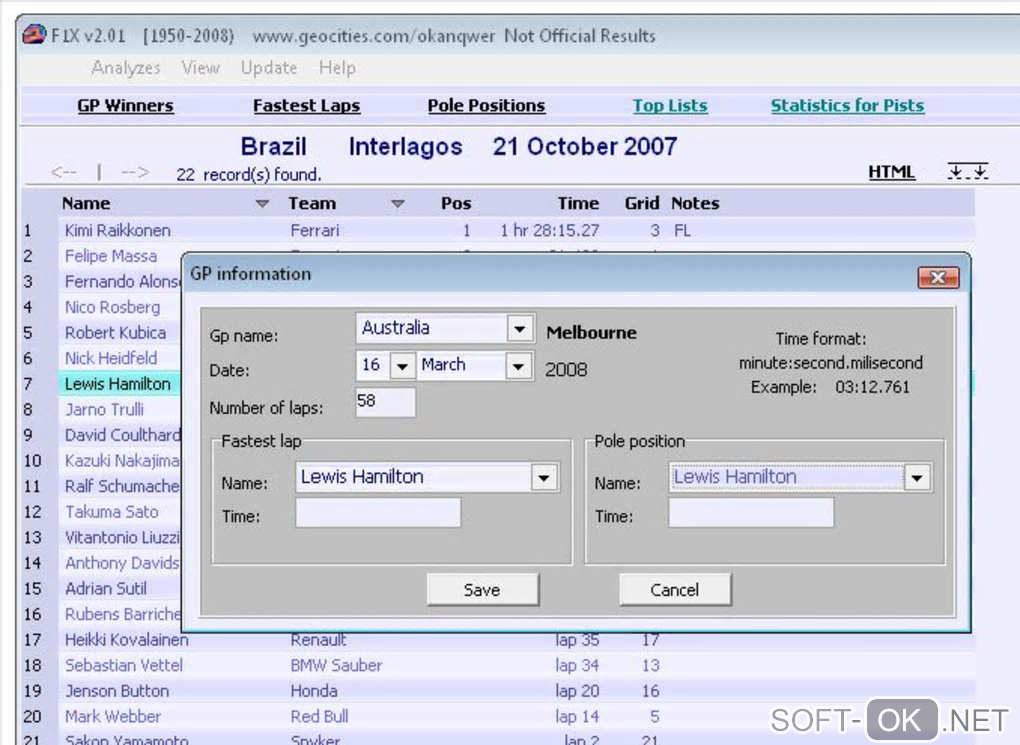Select Kimi Raikkonen in results list
The image size is (1020, 745).
click(117, 230)
